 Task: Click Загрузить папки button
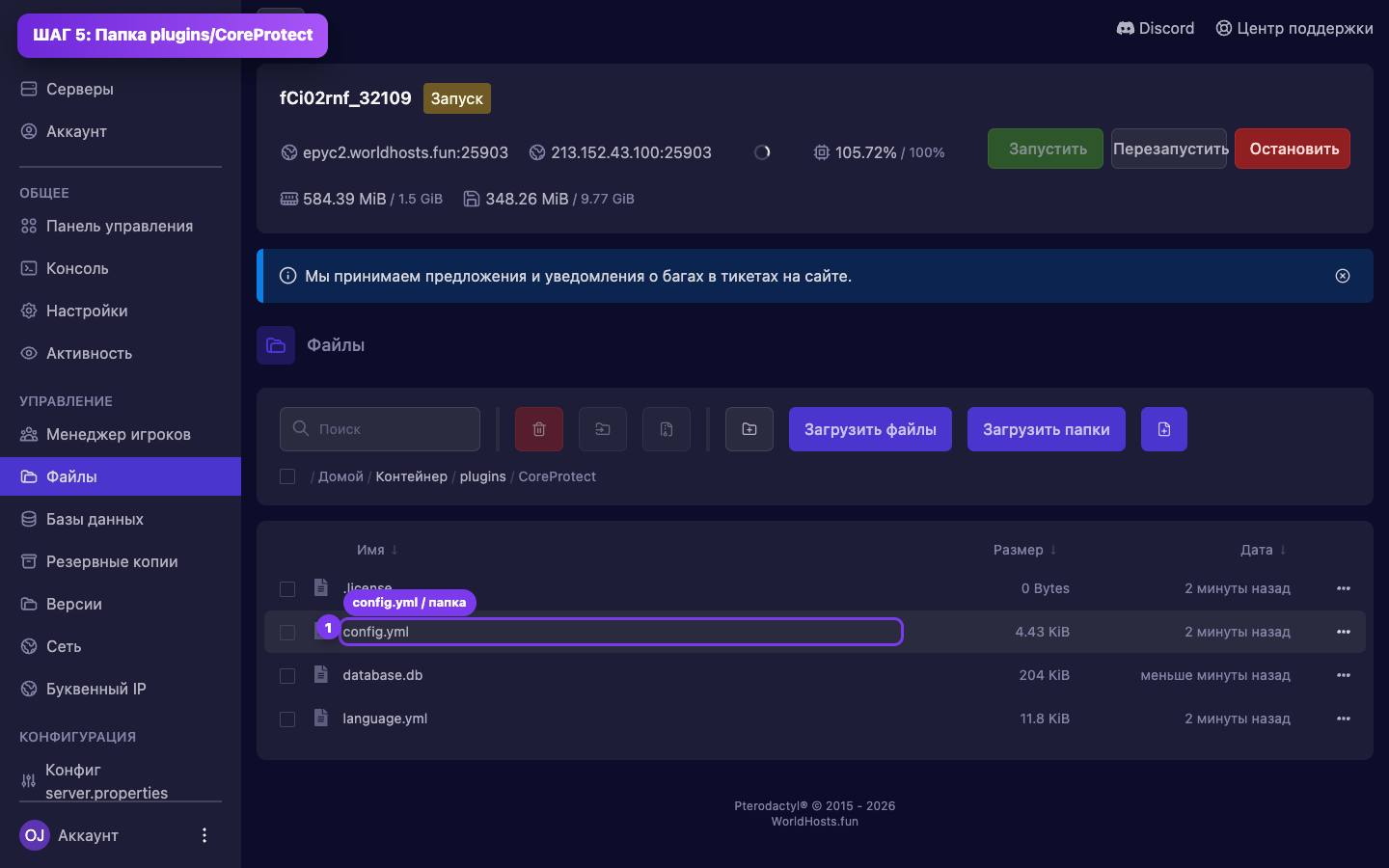point(1047,429)
